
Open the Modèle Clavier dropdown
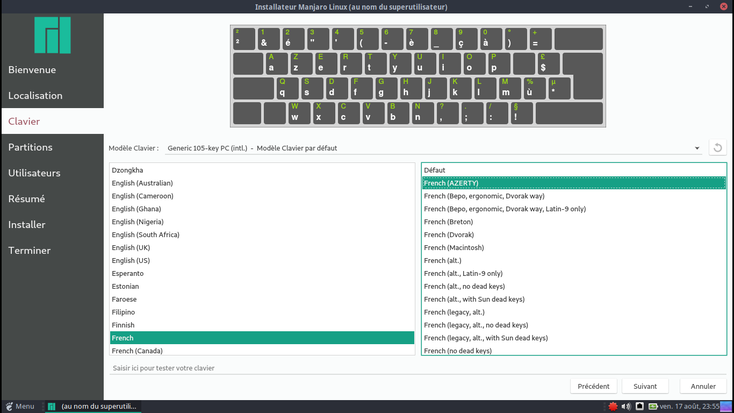click(433, 148)
